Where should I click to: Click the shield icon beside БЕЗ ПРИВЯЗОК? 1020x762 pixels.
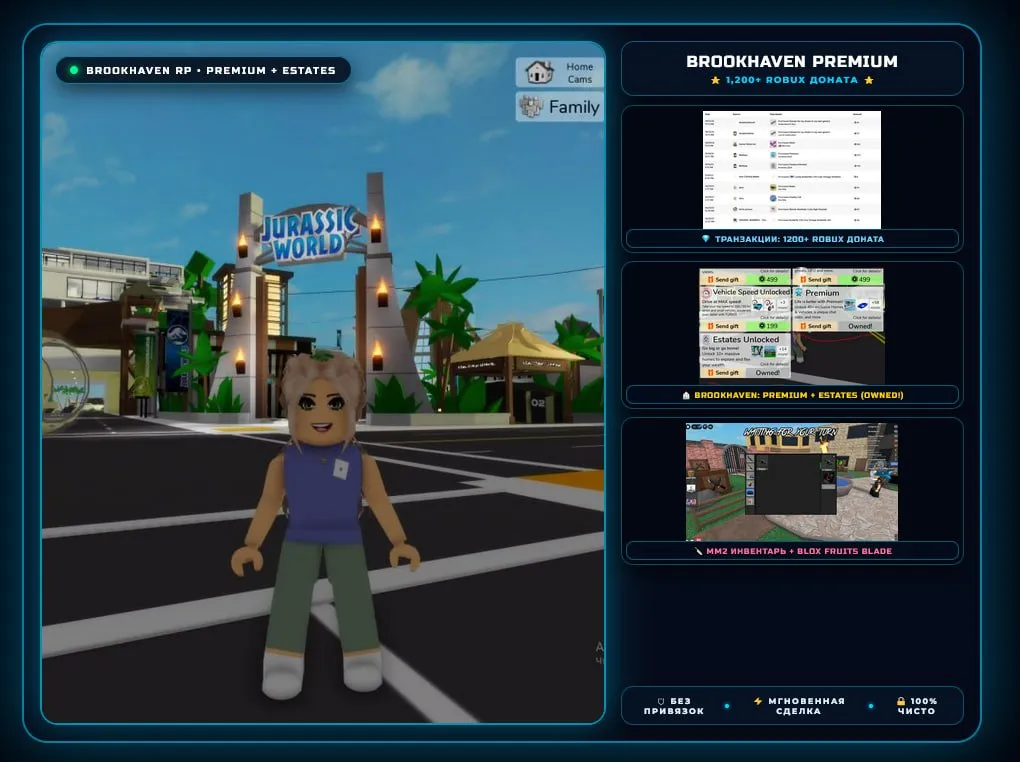tap(661, 701)
